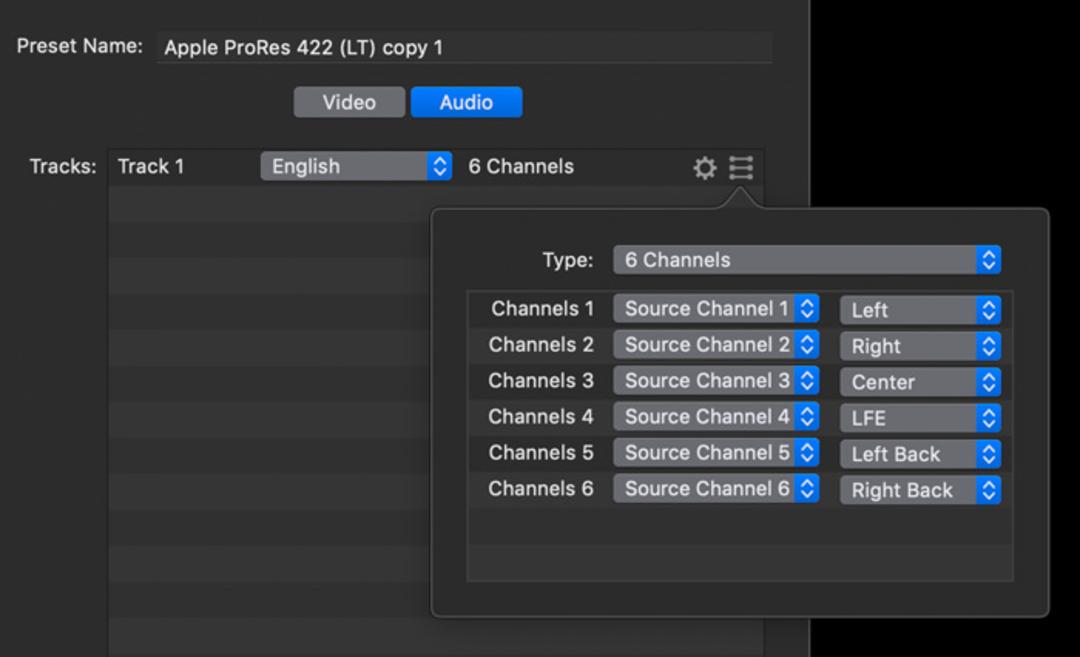The image size is (1080, 657).
Task: Open the Right Back assignment dropdown
Action: [920, 490]
